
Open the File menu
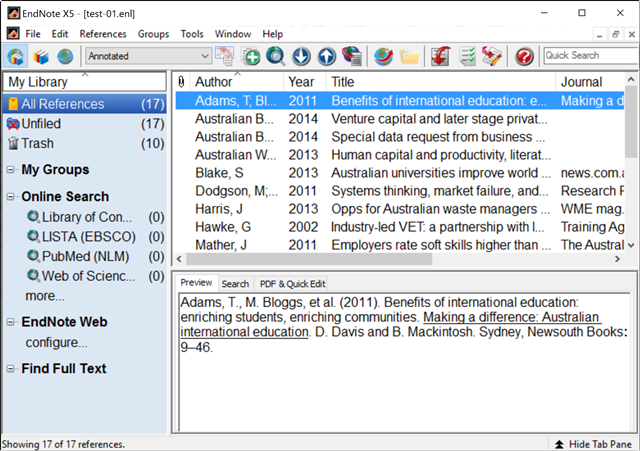(x=33, y=34)
